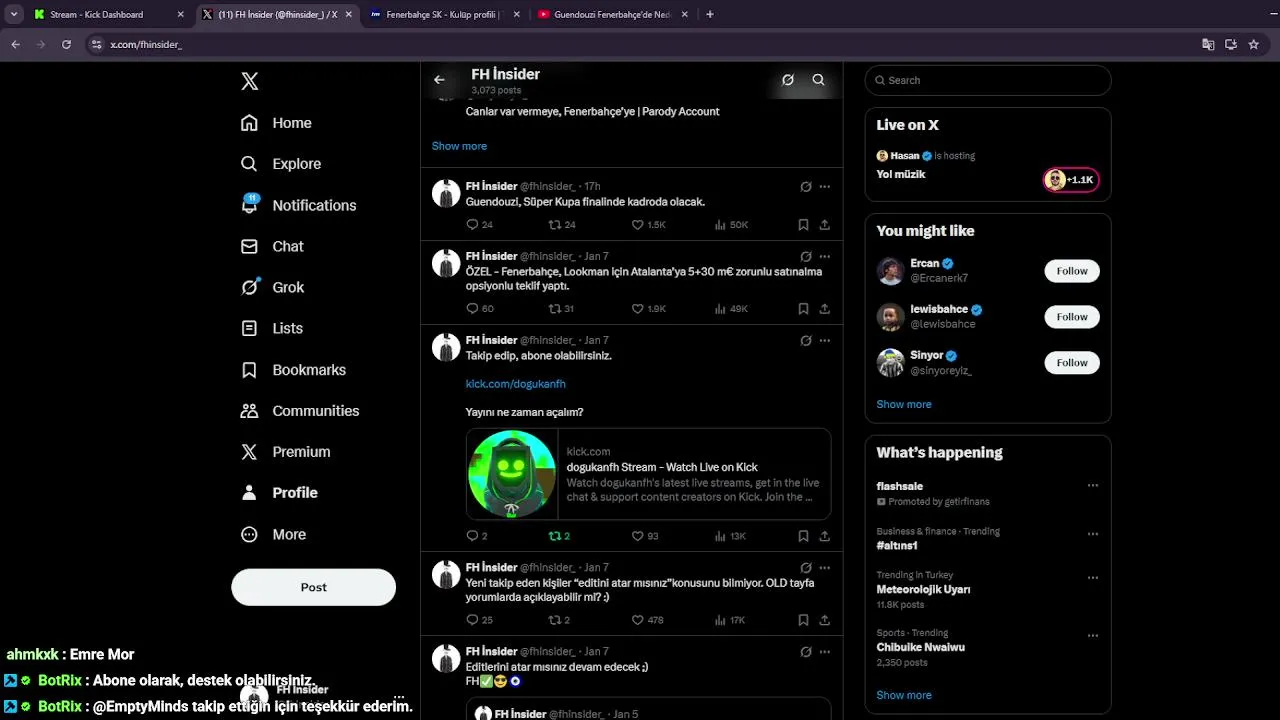Open the Meteorolojik Uyarı trend
Image resolution: width=1280 pixels, height=720 pixels.
(x=923, y=590)
